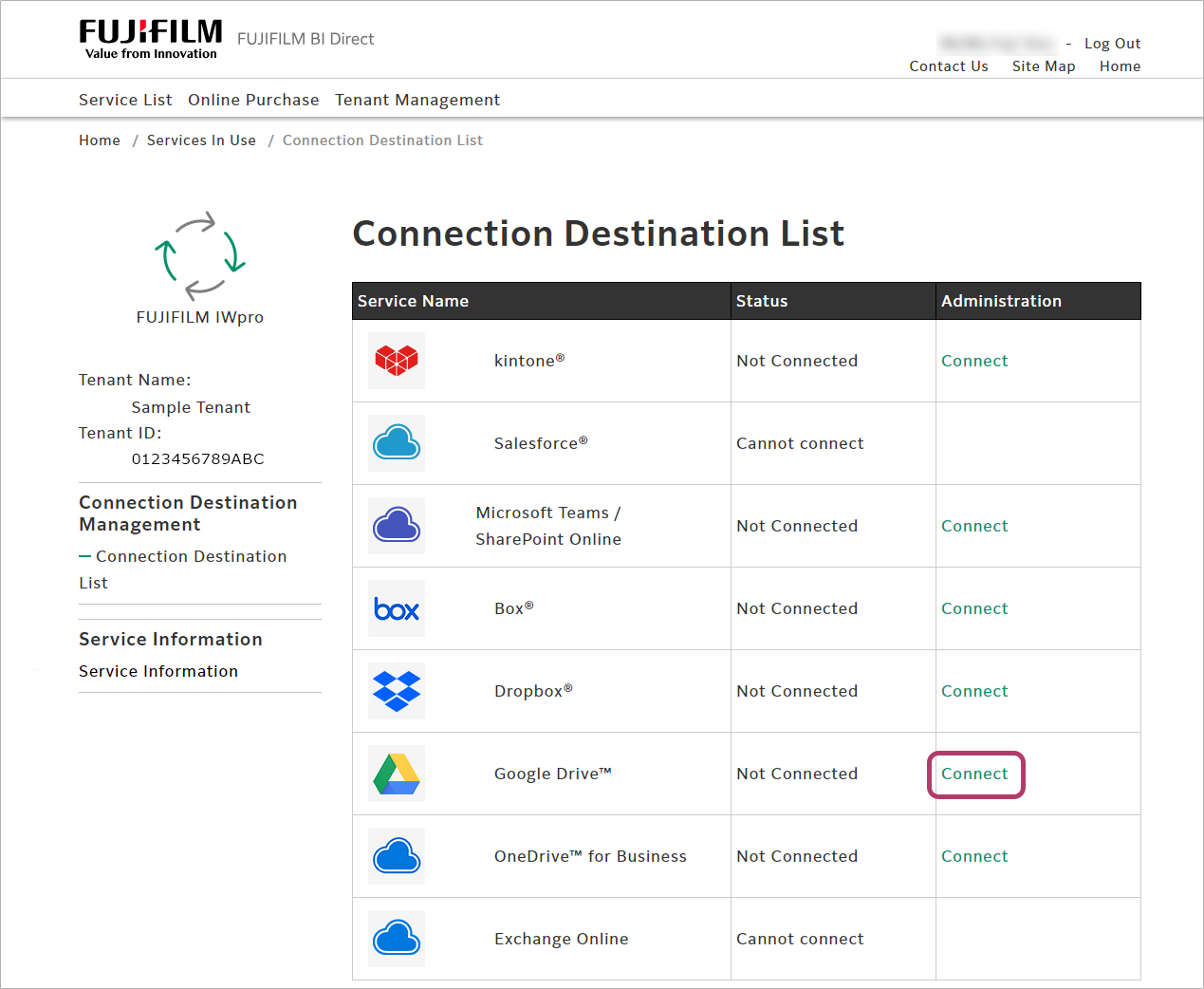This screenshot has width=1204, height=989.
Task: Connect OneDrive for Business
Action: 974,856
